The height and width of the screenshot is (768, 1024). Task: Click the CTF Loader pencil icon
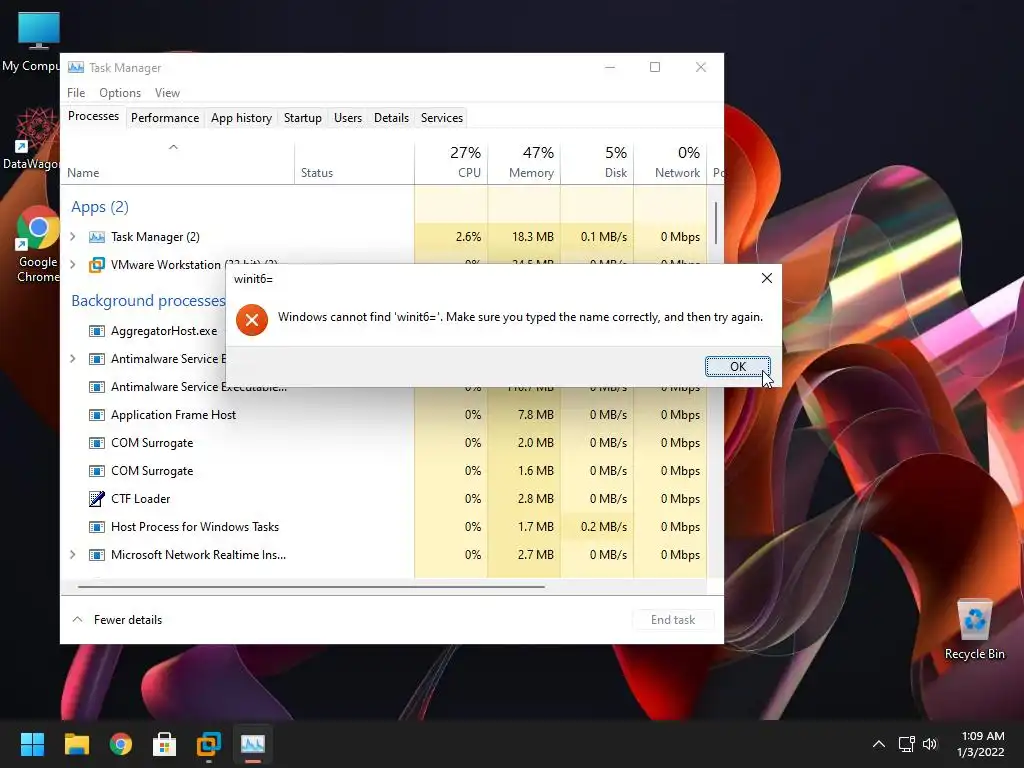(97, 499)
